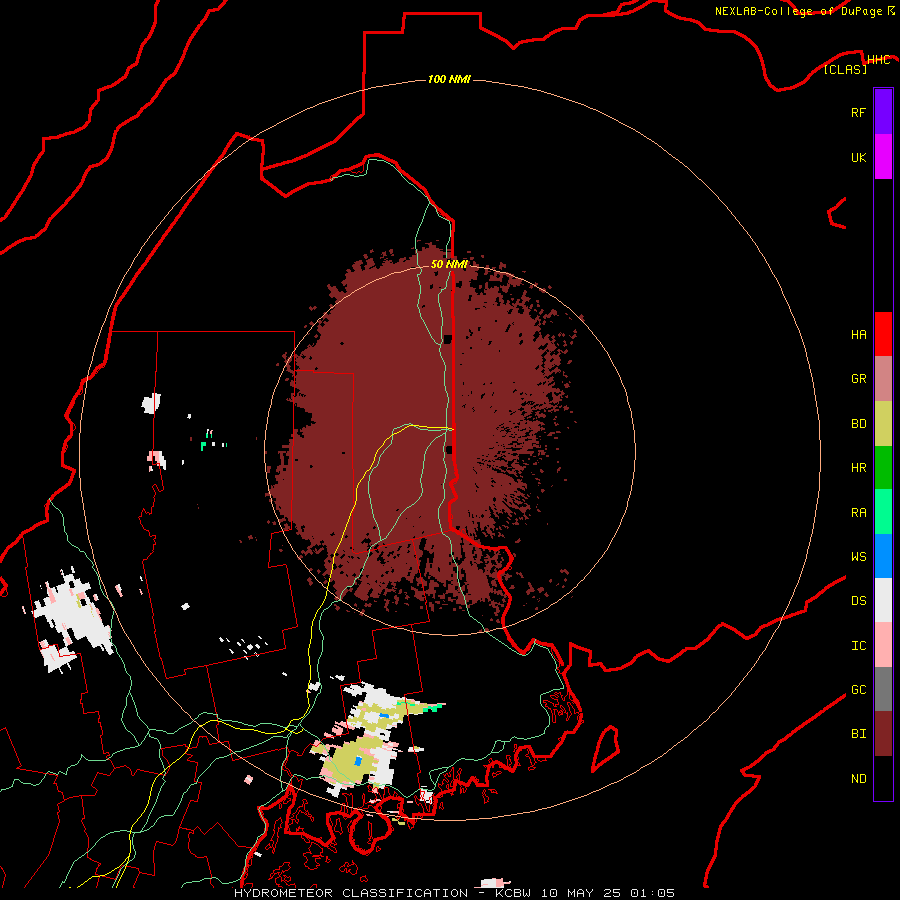Viewport: 900px width, 900px height.
Task: Click the HR legend label
Action: click(x=858, y=468)
